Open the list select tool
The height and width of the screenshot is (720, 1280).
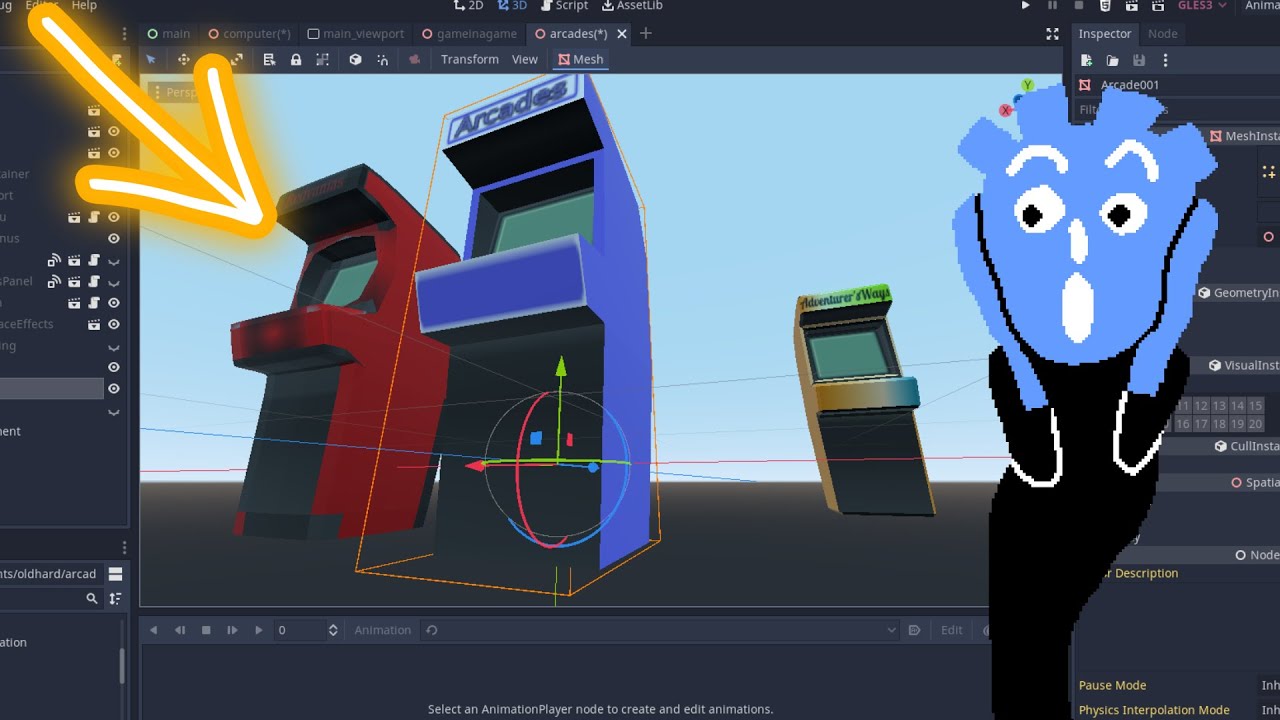(269, 60)
